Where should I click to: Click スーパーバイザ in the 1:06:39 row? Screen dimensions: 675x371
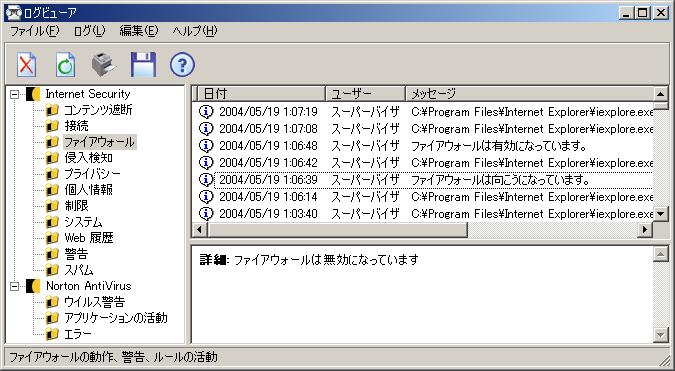(x=365, y=180)
